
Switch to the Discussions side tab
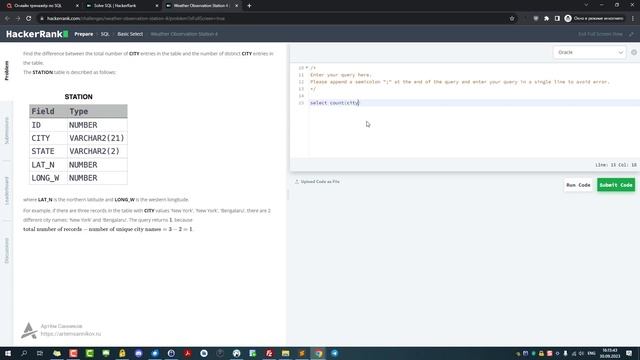pyautogui.click(x=7, y=251)
